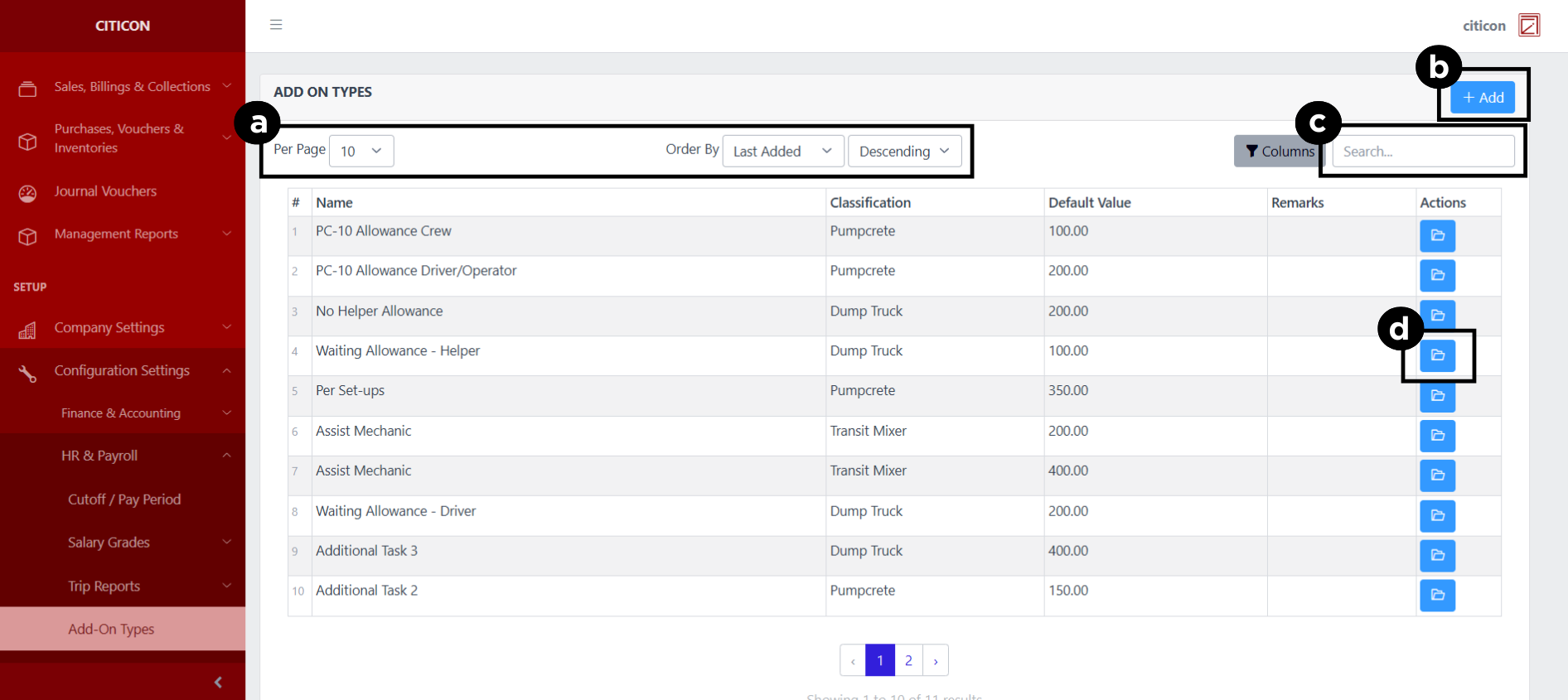Open folder icon for Additional Task 3 row

tap(1437, 555)
